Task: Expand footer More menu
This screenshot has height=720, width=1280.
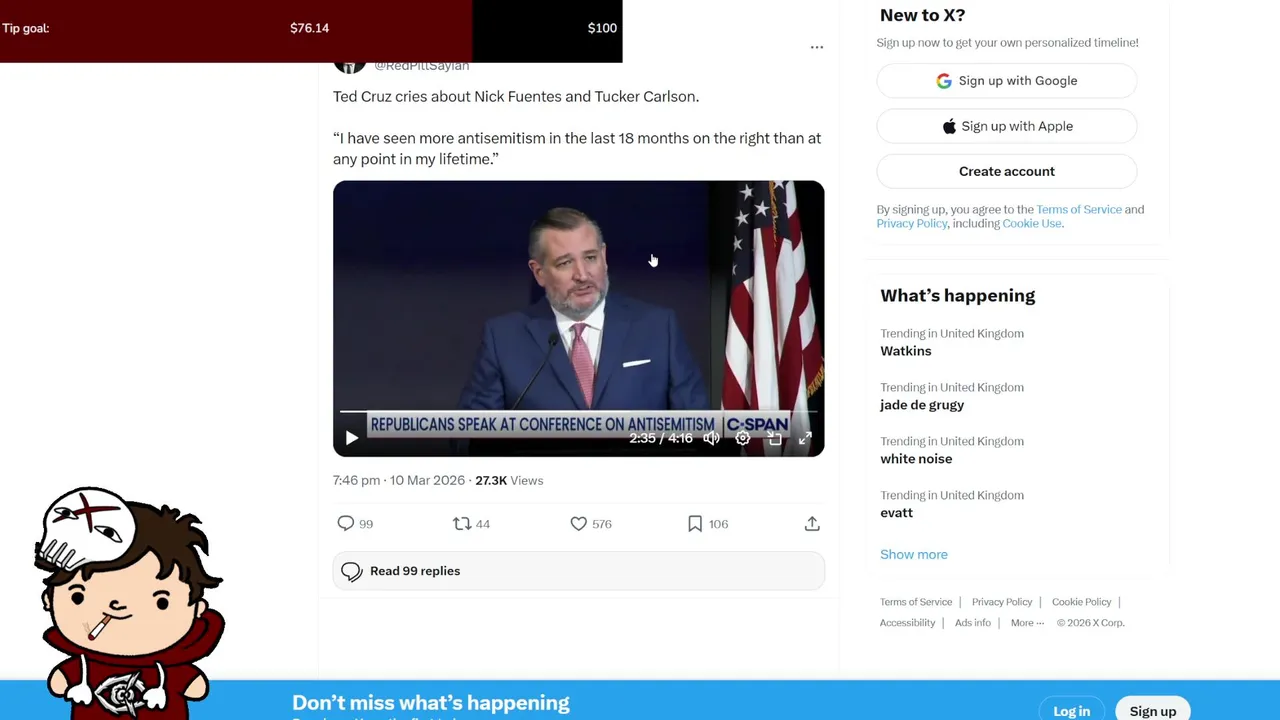Action: pyautogui.click(x=1027, y=623)
